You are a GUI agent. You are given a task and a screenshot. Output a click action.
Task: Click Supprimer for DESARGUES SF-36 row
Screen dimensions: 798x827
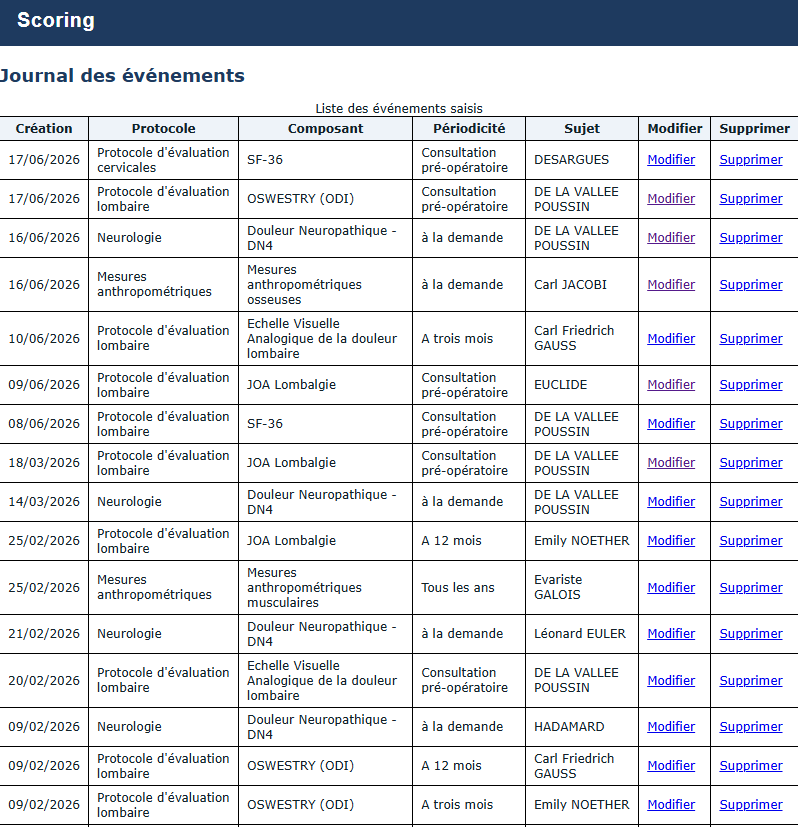tap(751, 159)
